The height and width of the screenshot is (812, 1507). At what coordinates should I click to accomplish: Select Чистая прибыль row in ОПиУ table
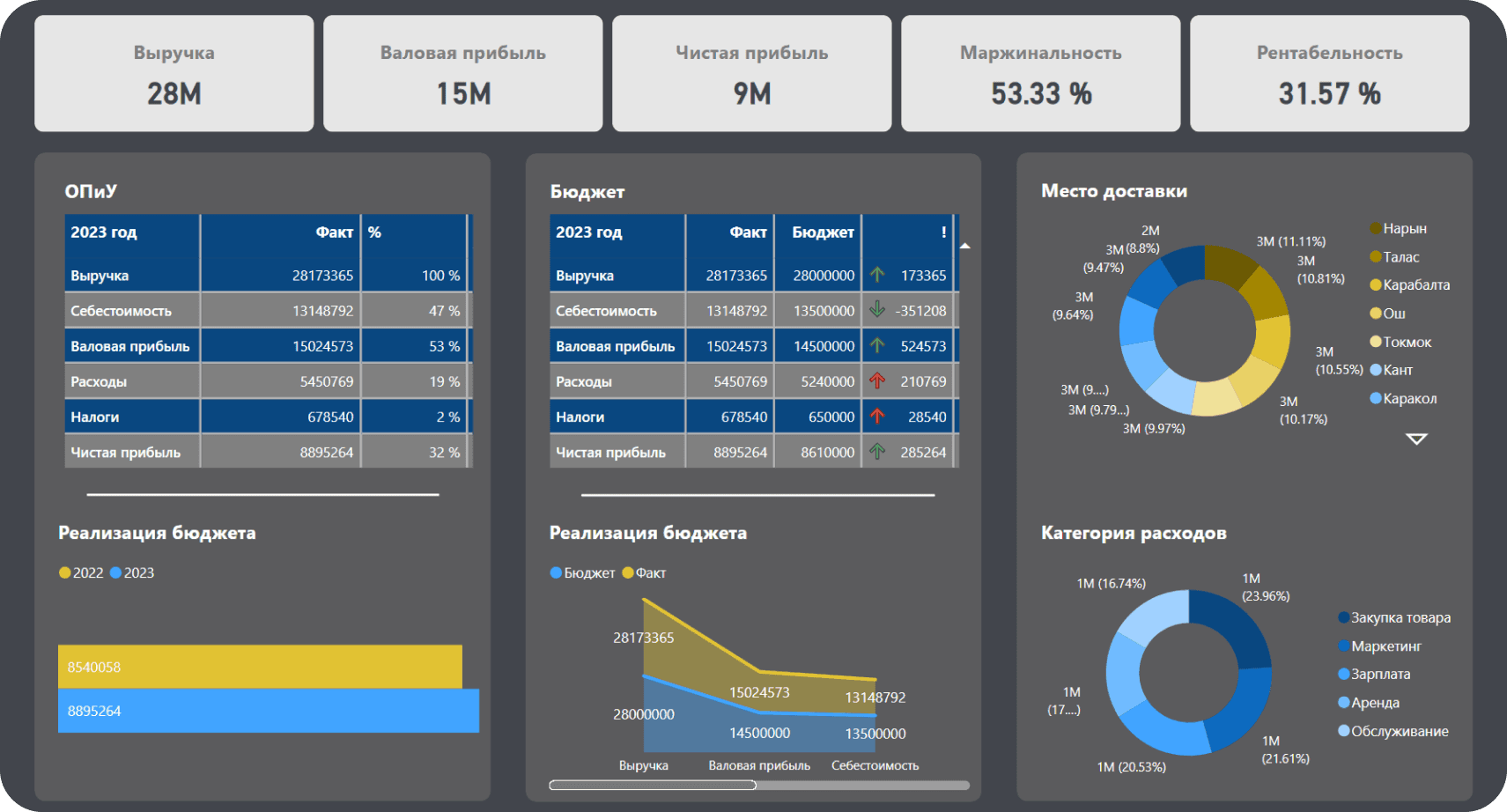pyautogui.click(x=126, y=452)
